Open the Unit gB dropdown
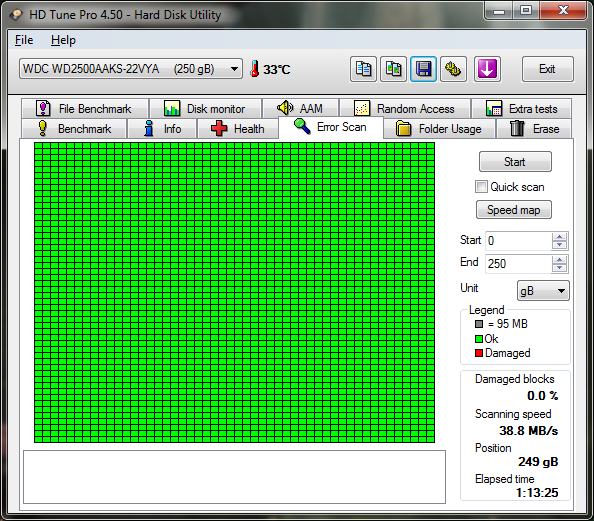The image size is (594, 521). 543,291
